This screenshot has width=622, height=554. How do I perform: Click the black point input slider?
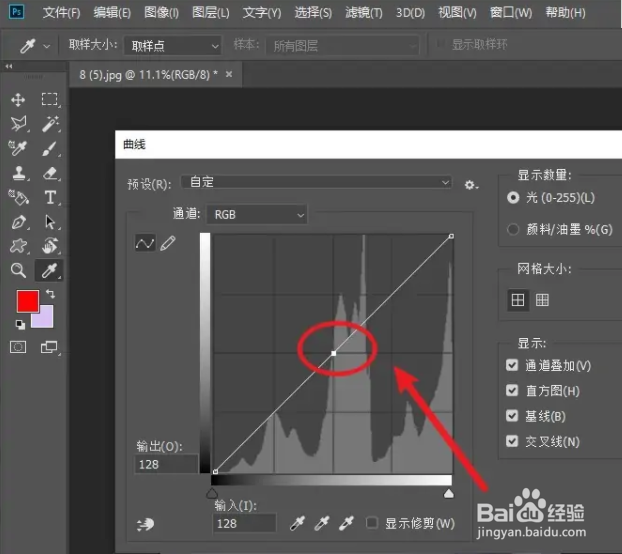point(212,493)
